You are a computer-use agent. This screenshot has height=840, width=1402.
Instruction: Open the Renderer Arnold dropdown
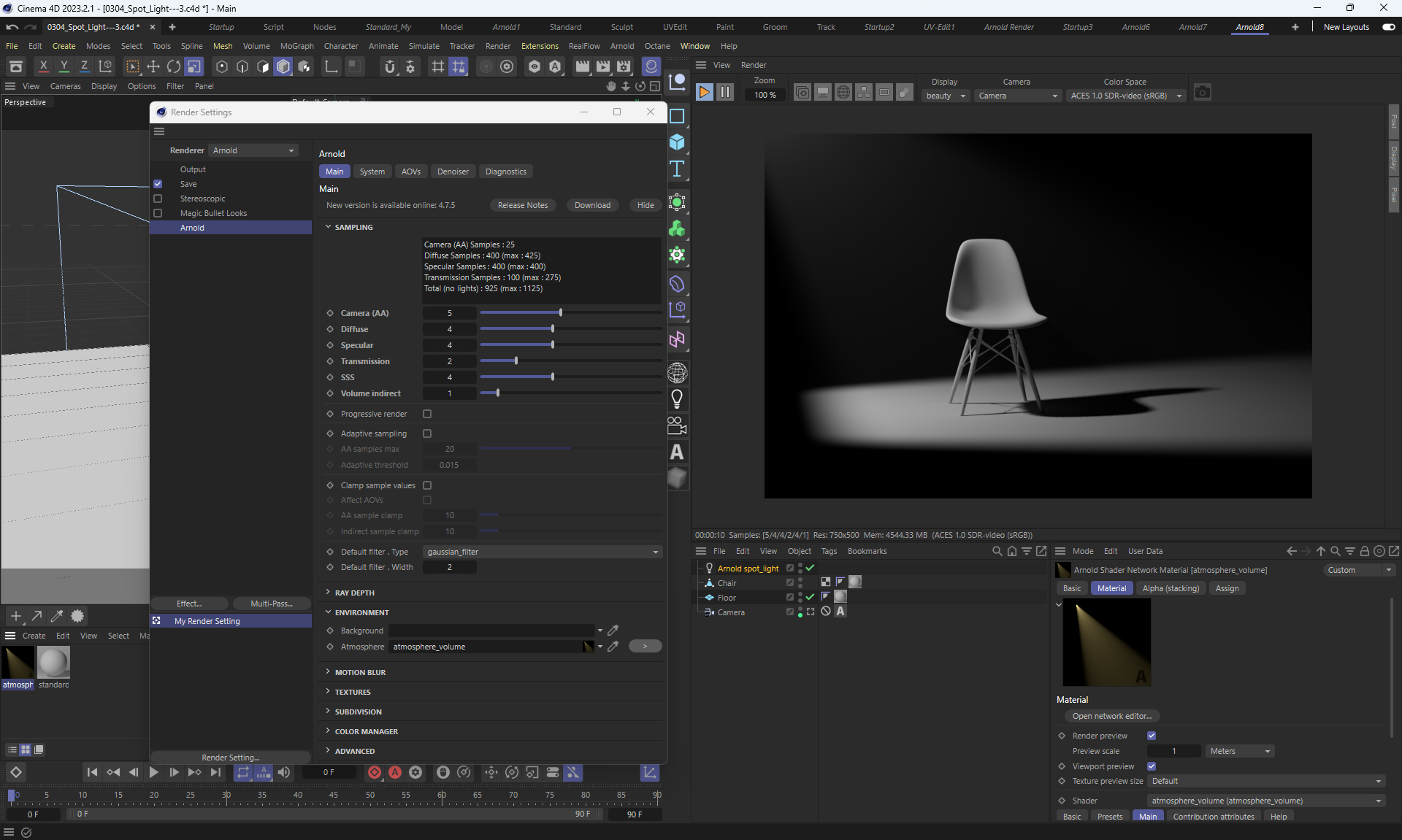pos(253,150)
